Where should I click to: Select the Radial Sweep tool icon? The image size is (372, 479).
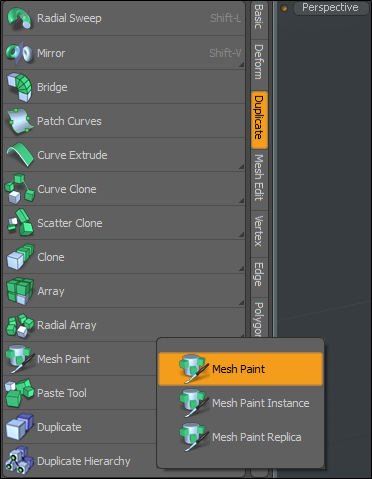[19, 18]
